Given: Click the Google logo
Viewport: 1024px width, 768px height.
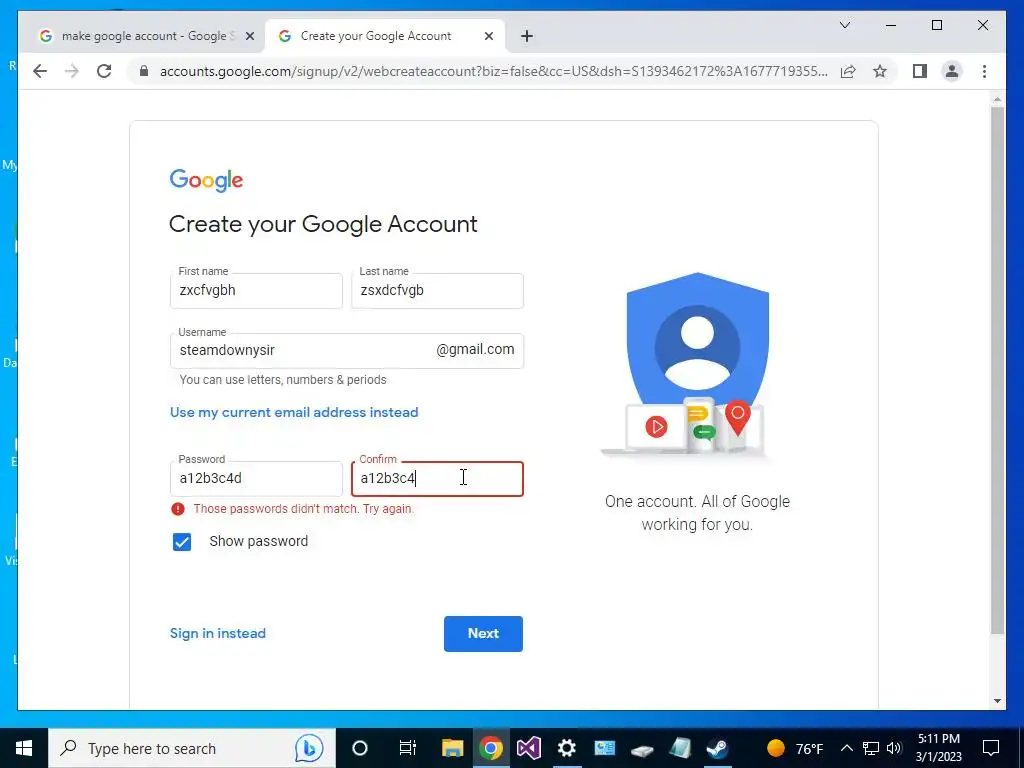Looking at the screenshot, I should pyautogui.click(x=206, y=180).
